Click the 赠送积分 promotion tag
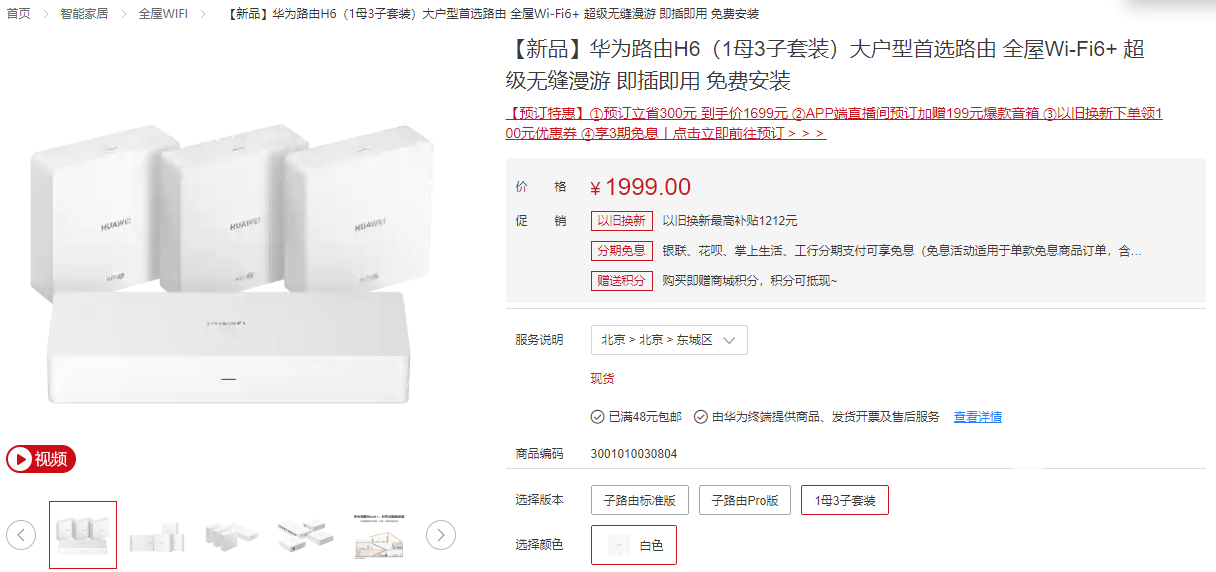The height and width of the screenshot is (572, 1216). pyautogui.click(x=621, y=281)
